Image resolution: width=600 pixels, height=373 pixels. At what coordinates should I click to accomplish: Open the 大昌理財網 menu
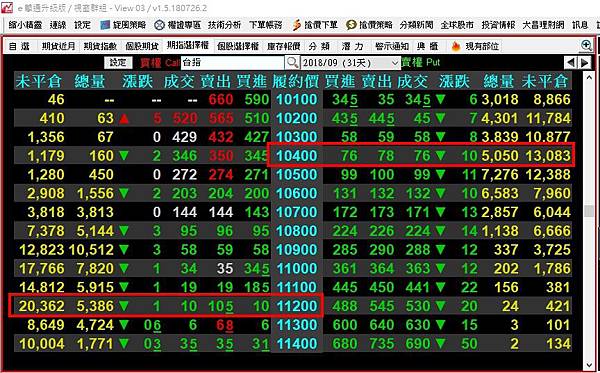point(543,25)
